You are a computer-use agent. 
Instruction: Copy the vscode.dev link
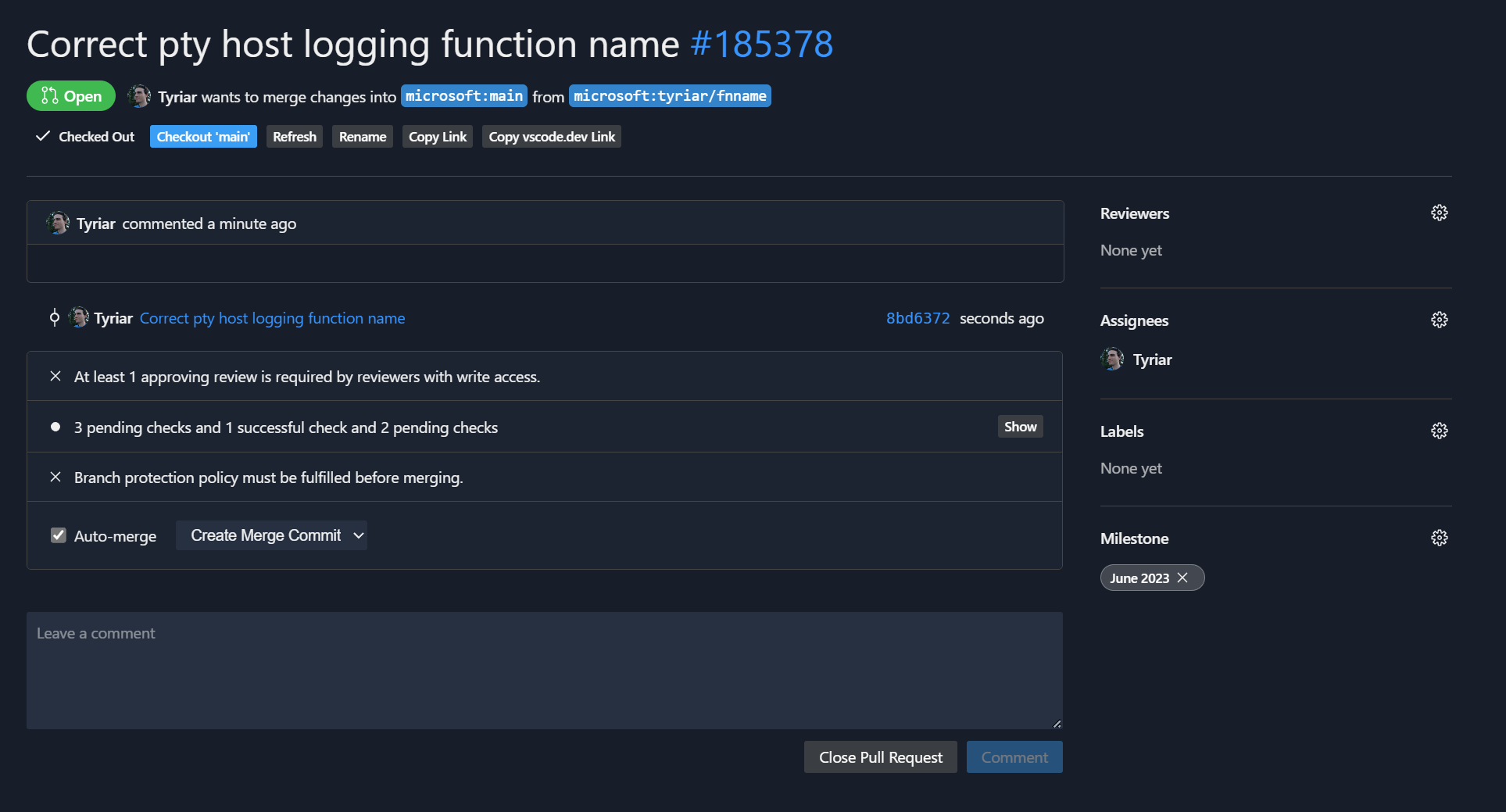click(x=551, y=136)
